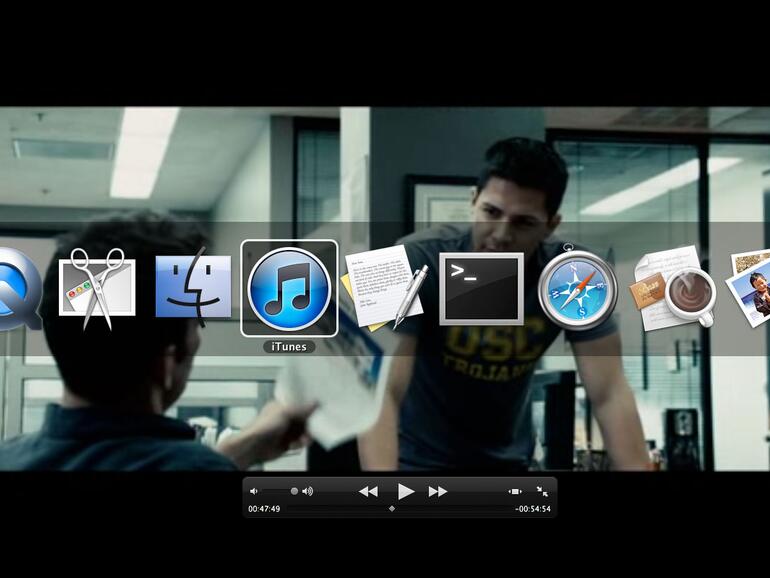Select the Finder icon in the switcher
This screenshot has height=578, width=770.
point(193,287)
